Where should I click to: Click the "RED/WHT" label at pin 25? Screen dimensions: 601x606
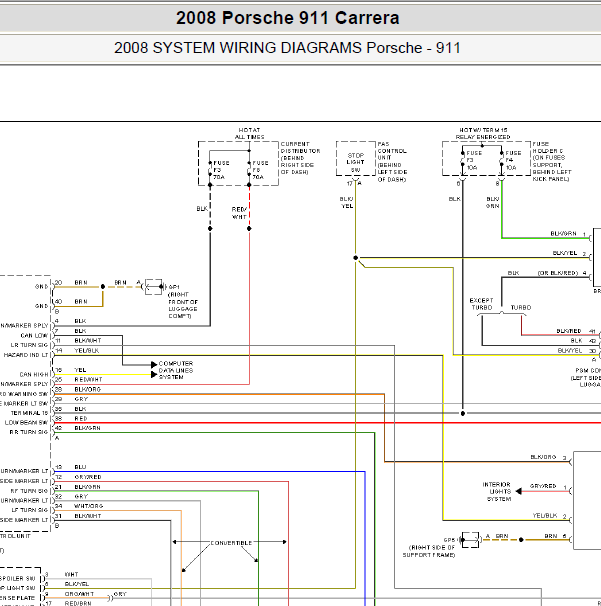pos(89,380)
